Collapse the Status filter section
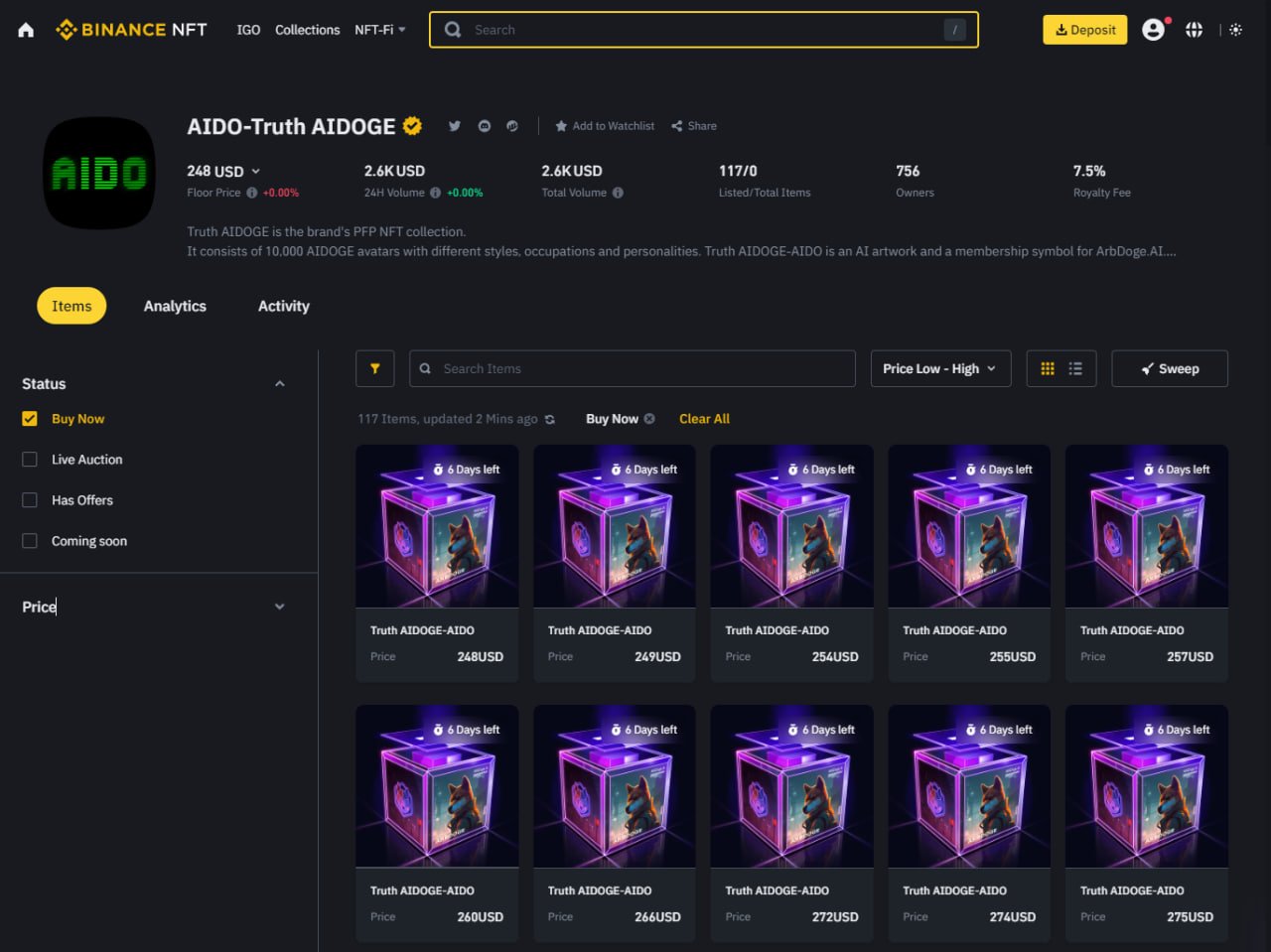Image resolution: width=1271 pixels, height=952 pixels. pos(280,384)
